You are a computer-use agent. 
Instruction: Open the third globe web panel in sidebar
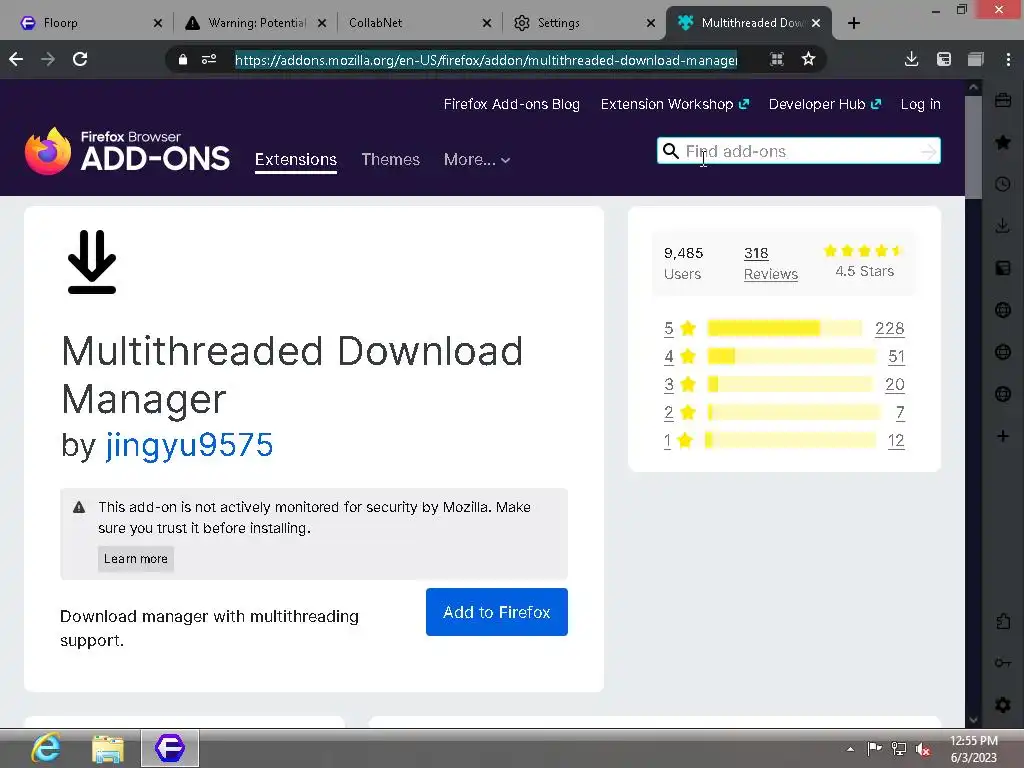pyautogui.click(x=1003, y=394)
